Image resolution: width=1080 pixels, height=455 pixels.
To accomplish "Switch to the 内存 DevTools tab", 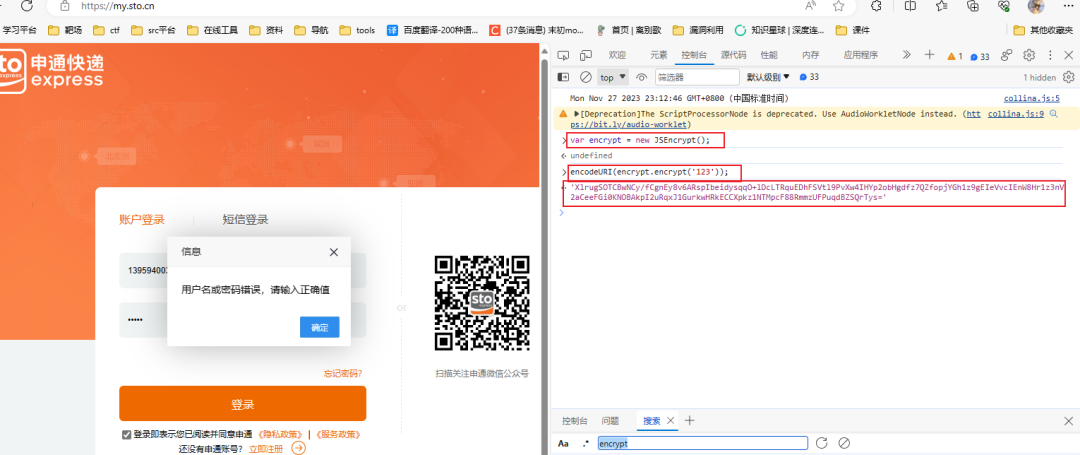I will click(811, 56).
